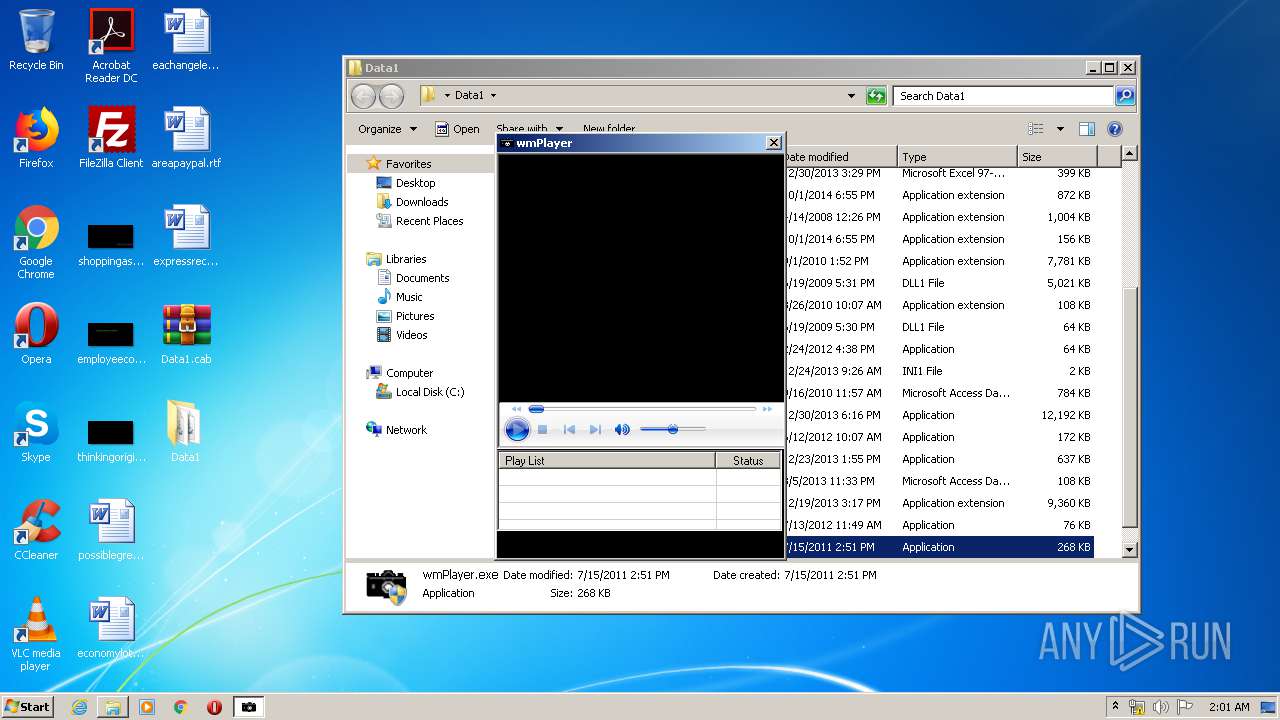Sort files by the Size column

click(x=1057, y=157)
